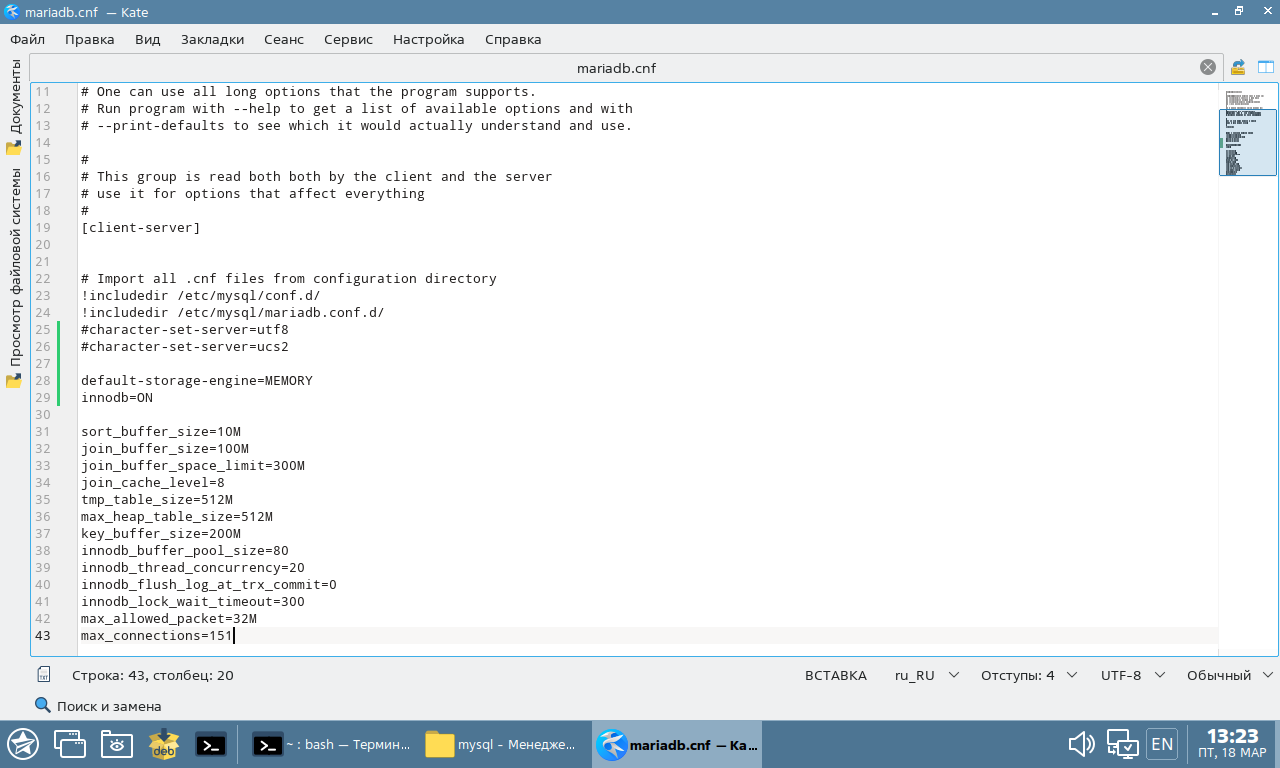The image size is (1280, 768).
Task: Select the mariadb.cnf tab title
Action: coord(617,68)
